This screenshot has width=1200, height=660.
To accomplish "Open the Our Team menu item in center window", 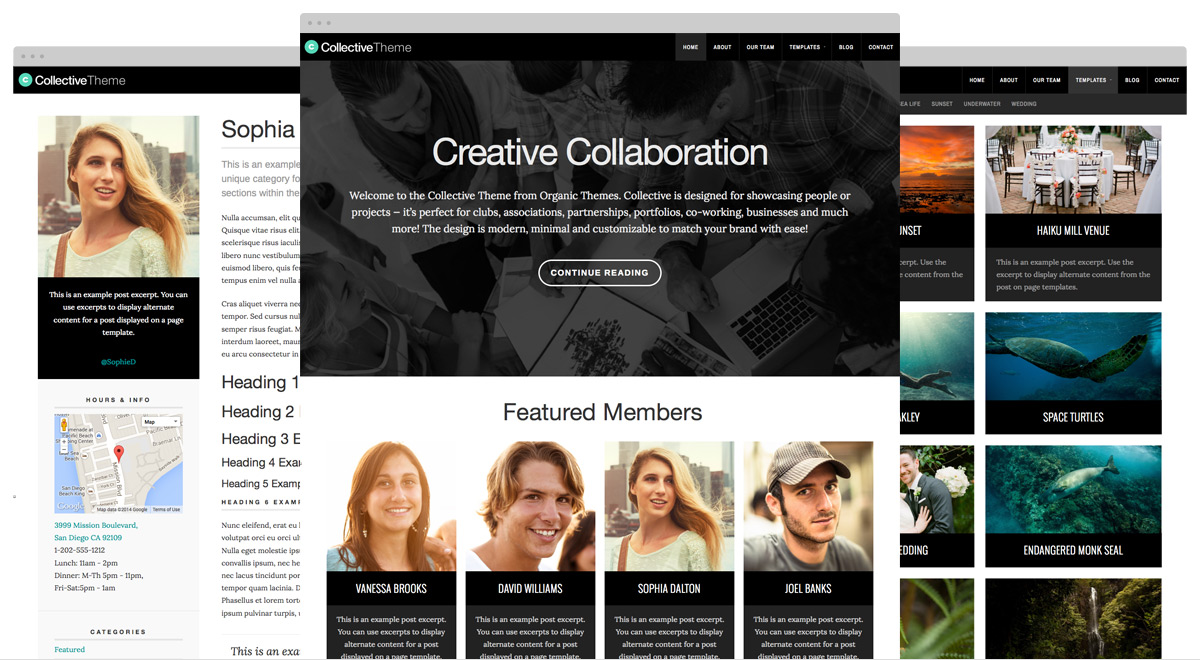I will coord(760,47).
